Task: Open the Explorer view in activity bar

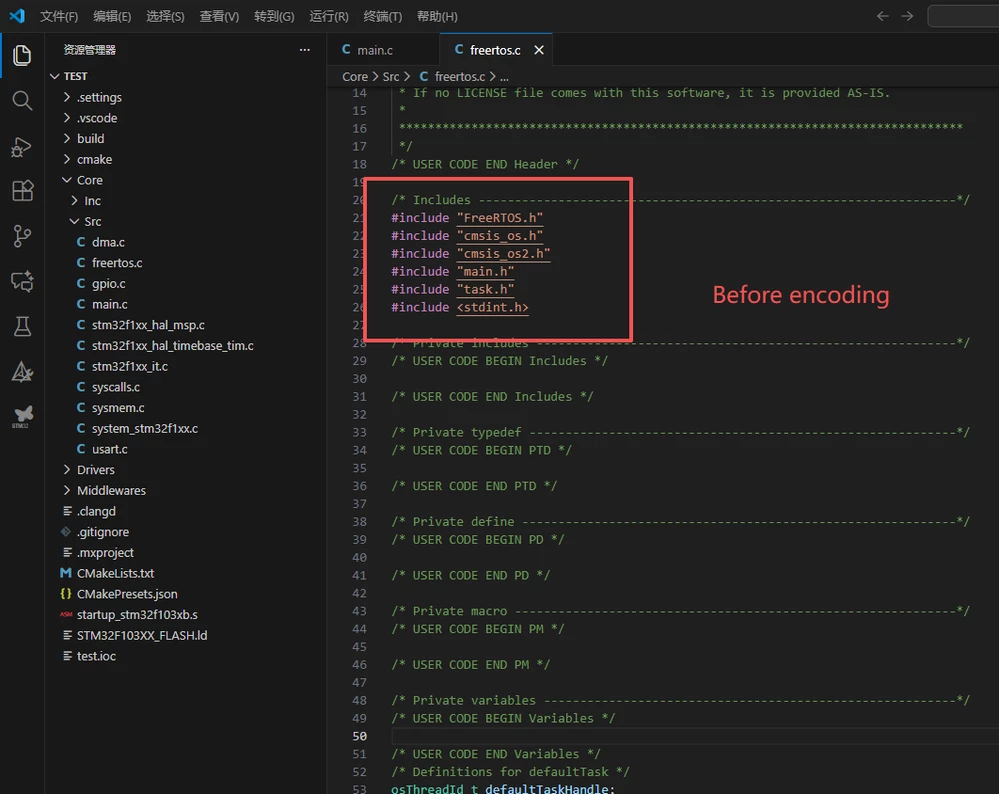Action: pyautogui.click(x=21, y=55)
